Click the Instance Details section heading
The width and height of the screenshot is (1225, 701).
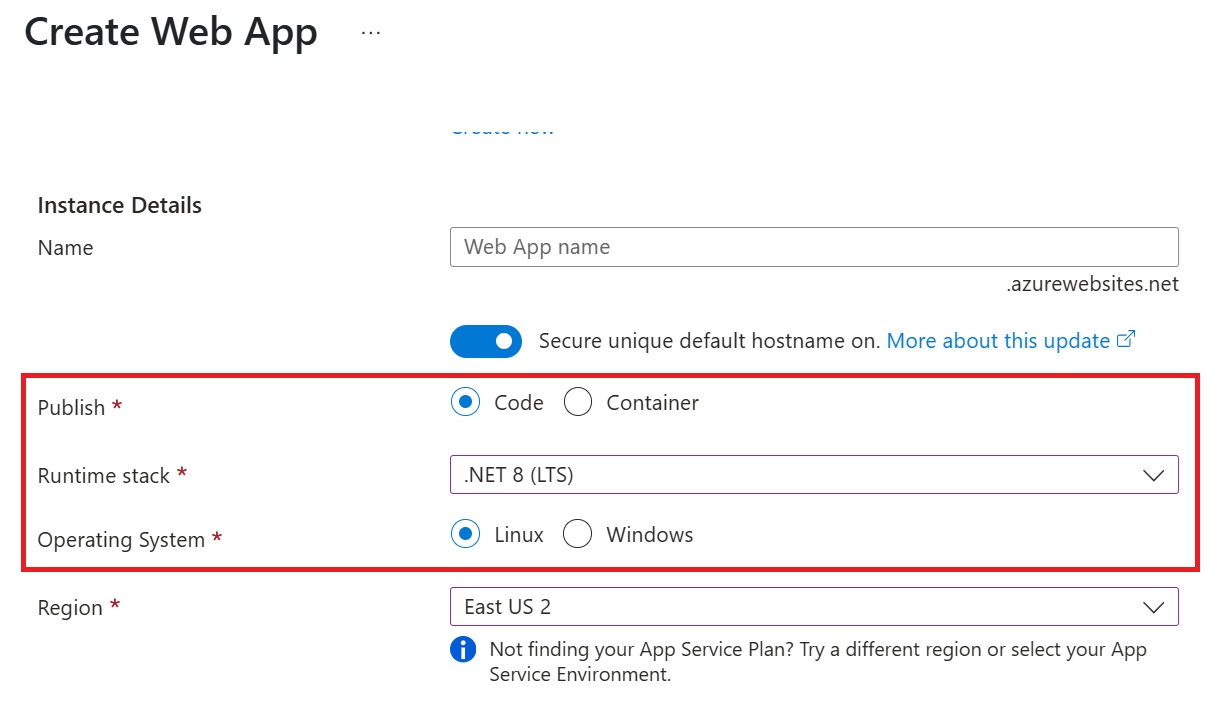pos(119,205)
